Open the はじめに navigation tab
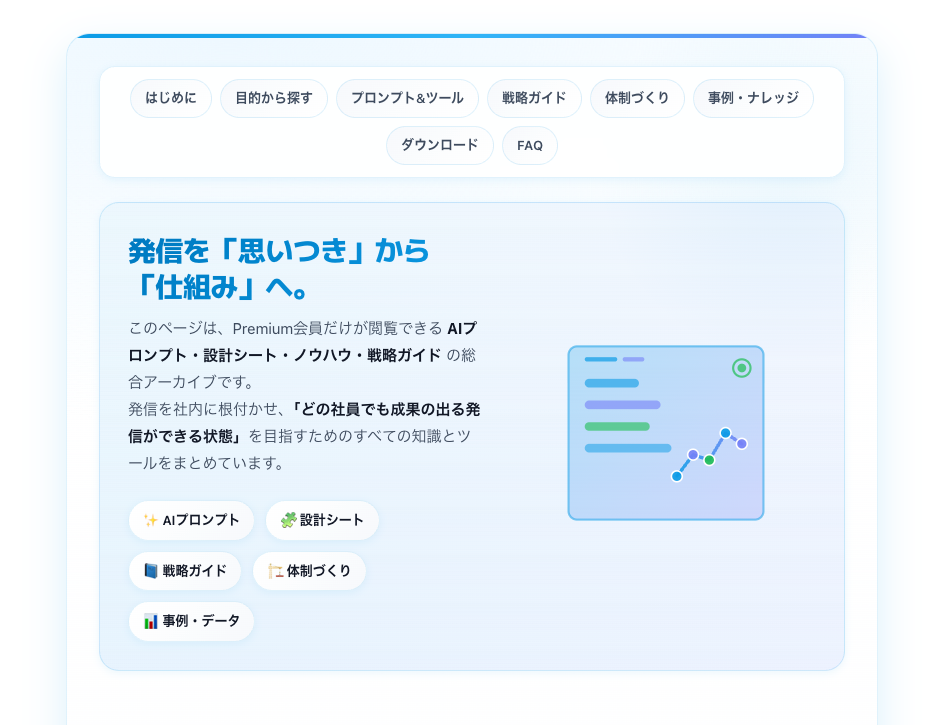 click(x=171, y=98)
